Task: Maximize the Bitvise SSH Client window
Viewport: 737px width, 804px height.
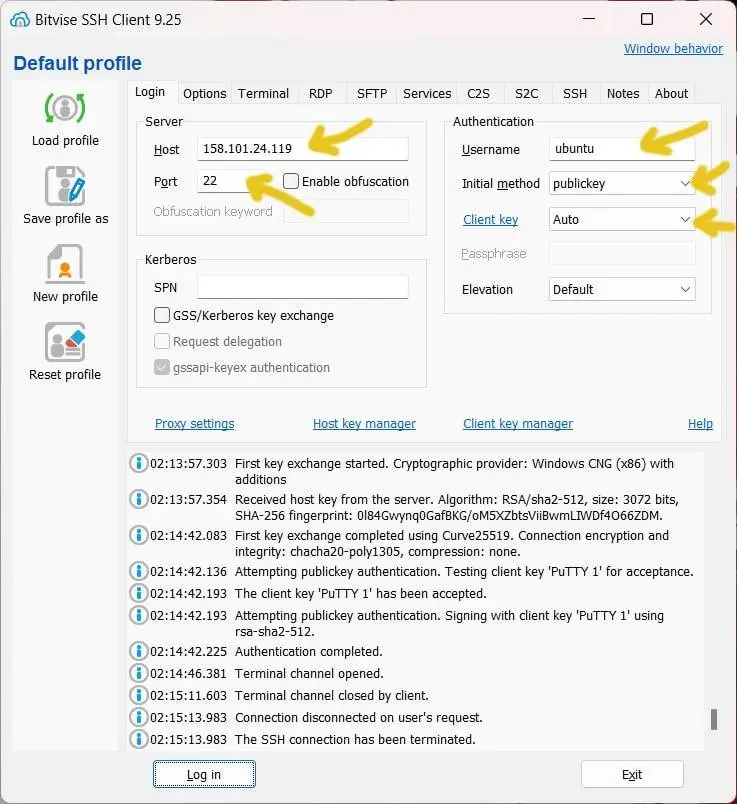Action: point(647,19)
